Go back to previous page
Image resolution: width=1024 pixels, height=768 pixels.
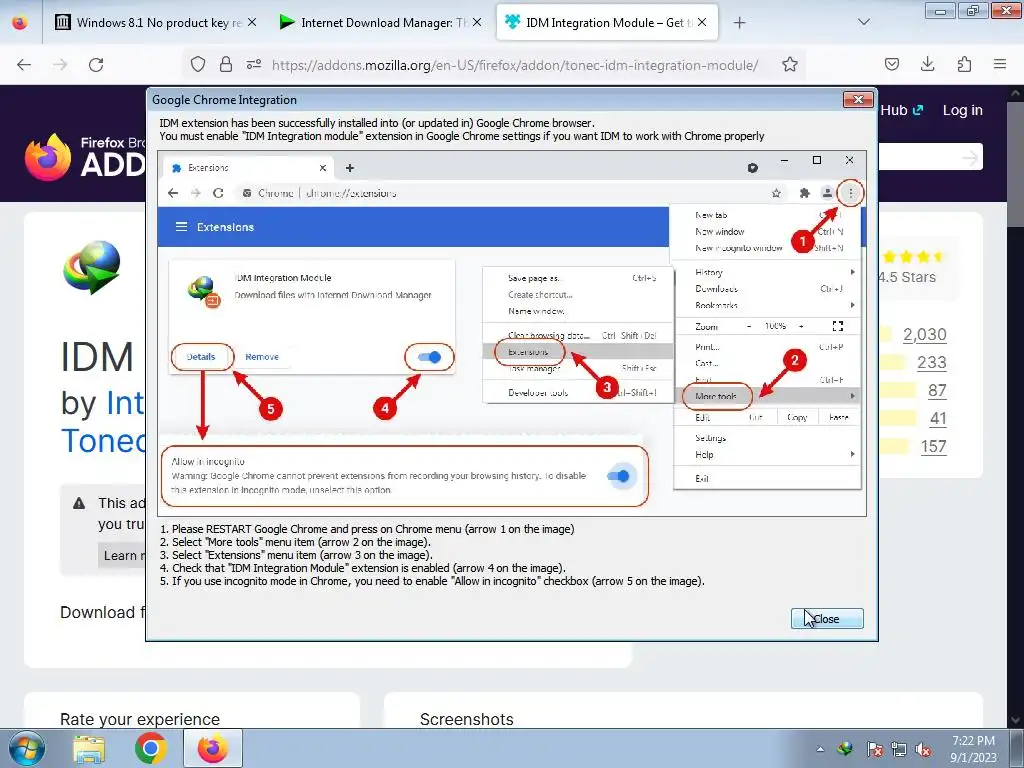[x=24, y=64]
